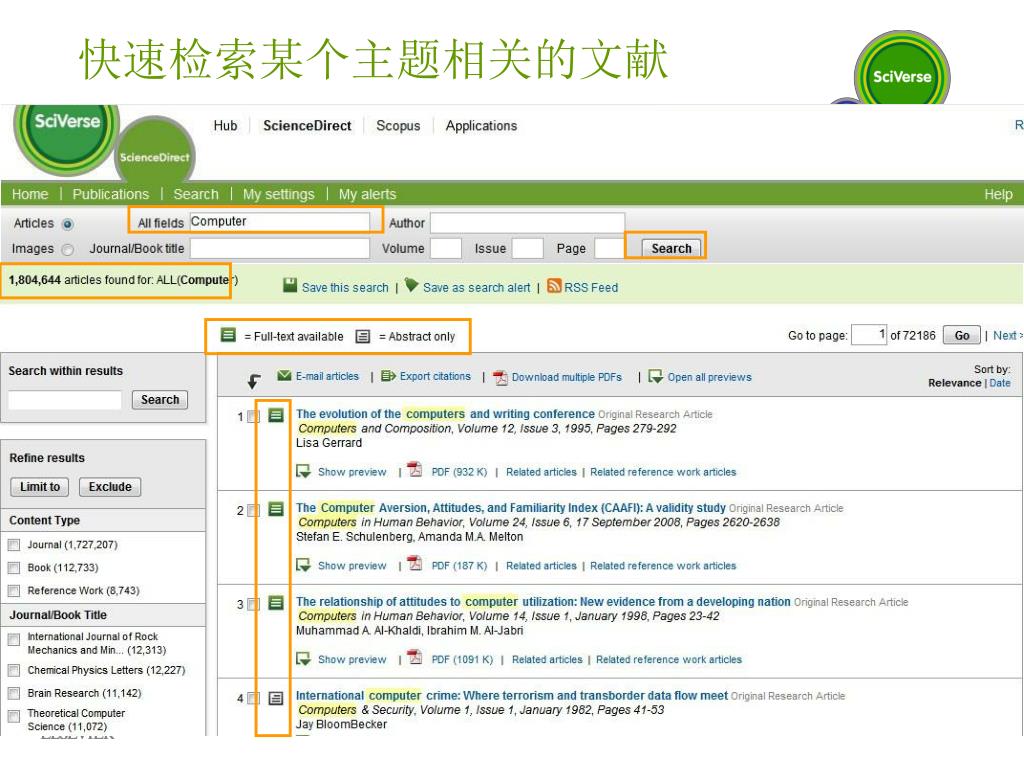Image resolution: width=1024 pixels, height=768 pixels.
Task: Open the ScienceDirect tab
Action: (x=307, y=125)
